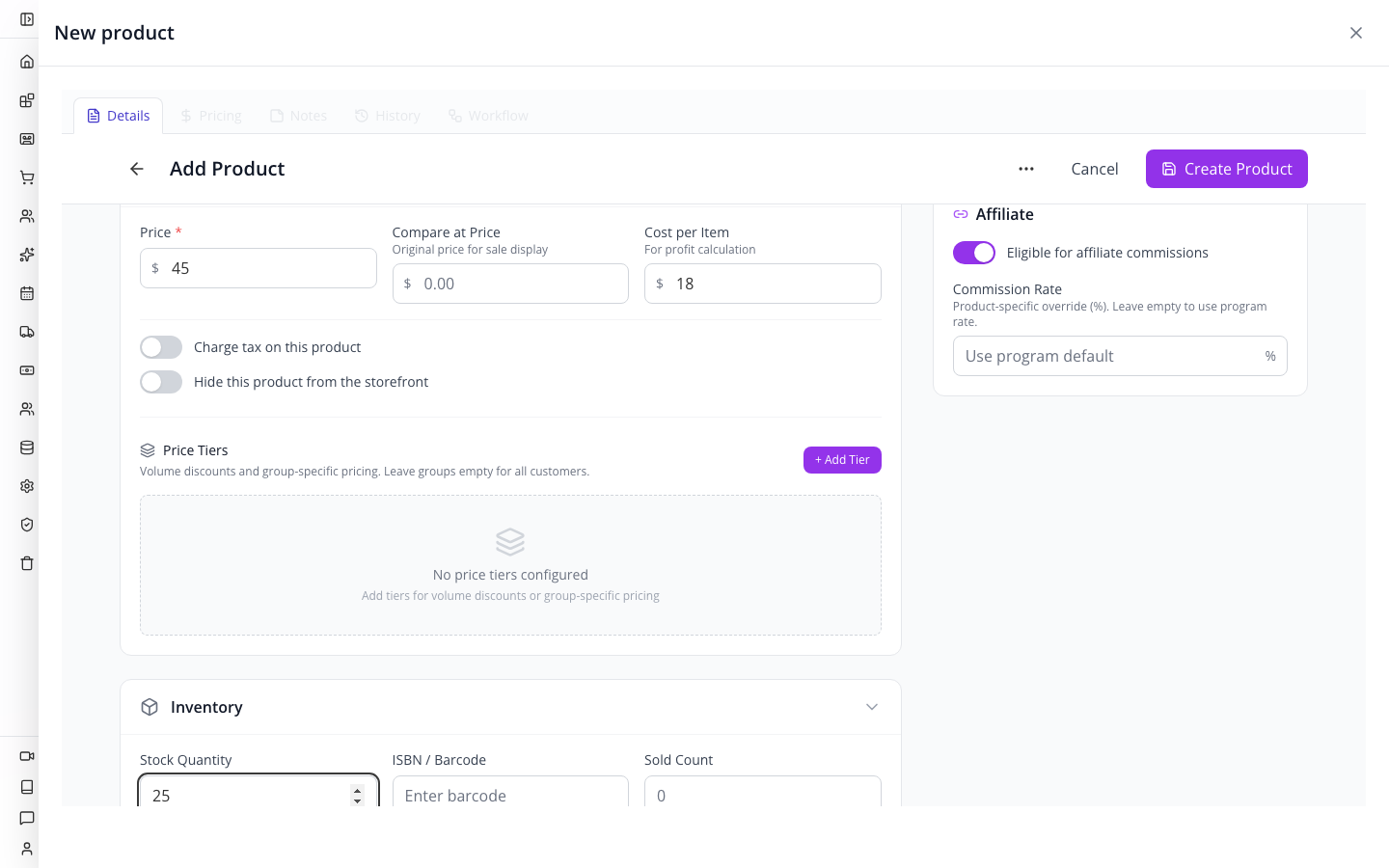Open the shield check icon in sidebar
This screenshot has height=868, width=1389.
coord(27,525)
